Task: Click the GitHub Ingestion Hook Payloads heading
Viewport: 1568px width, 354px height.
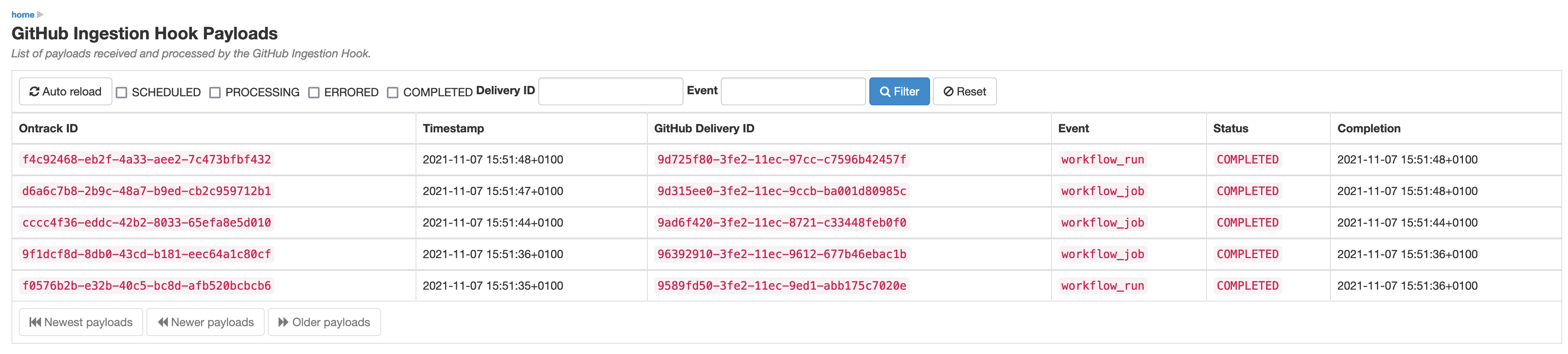Action: point(144,34)
